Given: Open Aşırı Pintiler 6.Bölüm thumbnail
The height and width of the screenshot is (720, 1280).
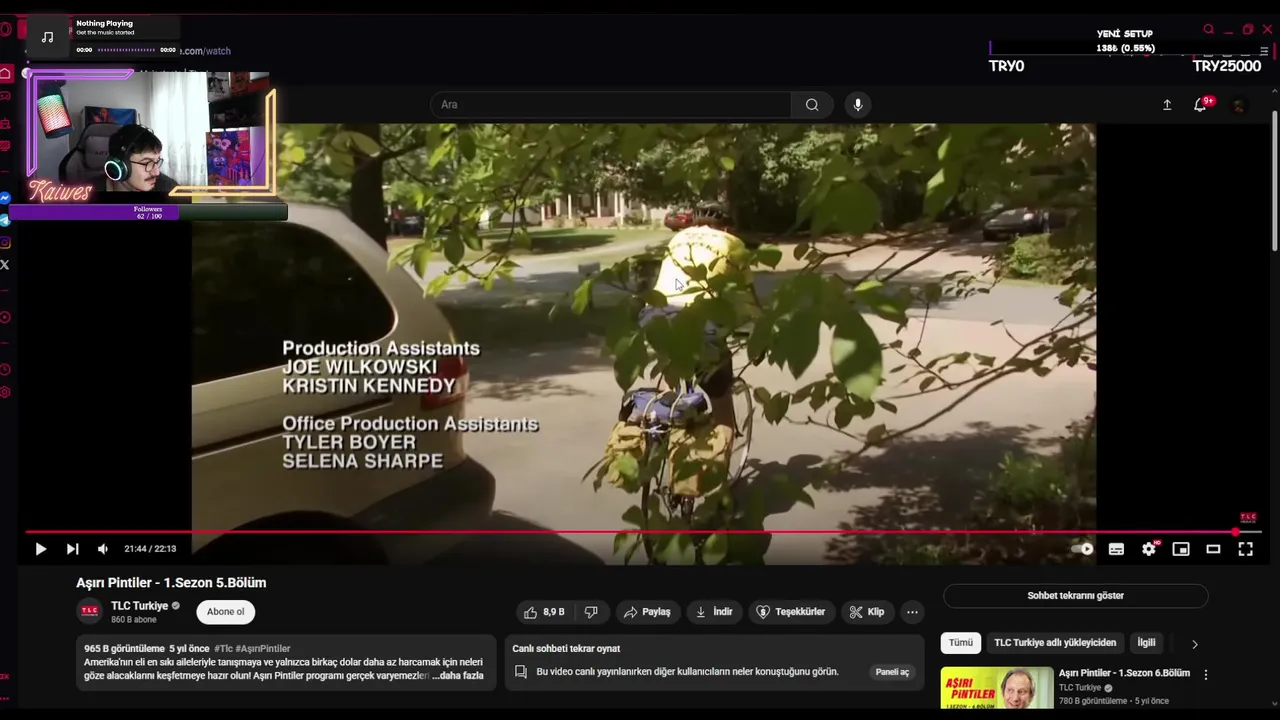Looking at the screenshot, I should (x=997, y=688).
